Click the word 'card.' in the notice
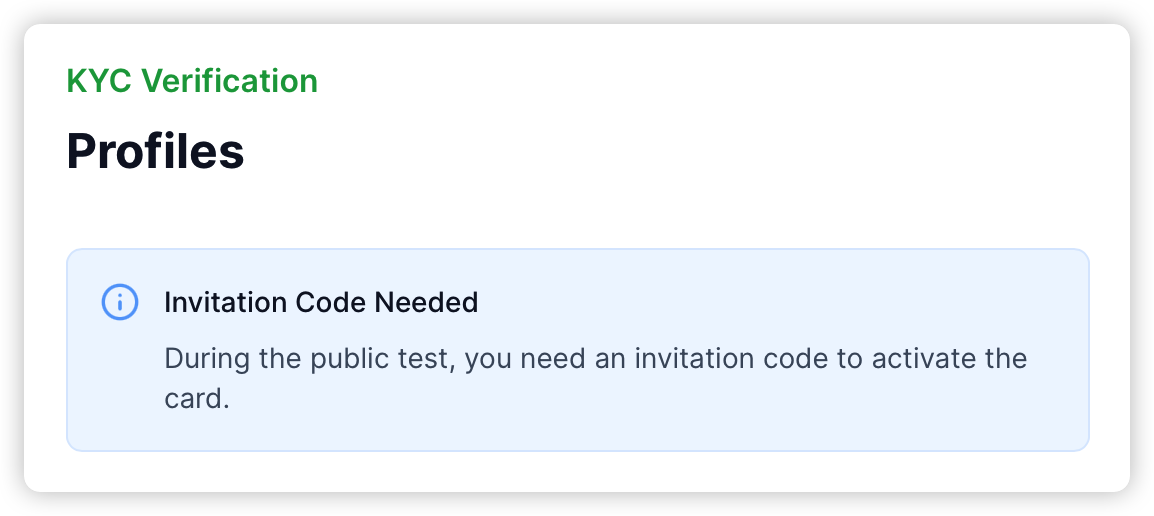Viewport: 1154px width, 516px height. point(197,398)
